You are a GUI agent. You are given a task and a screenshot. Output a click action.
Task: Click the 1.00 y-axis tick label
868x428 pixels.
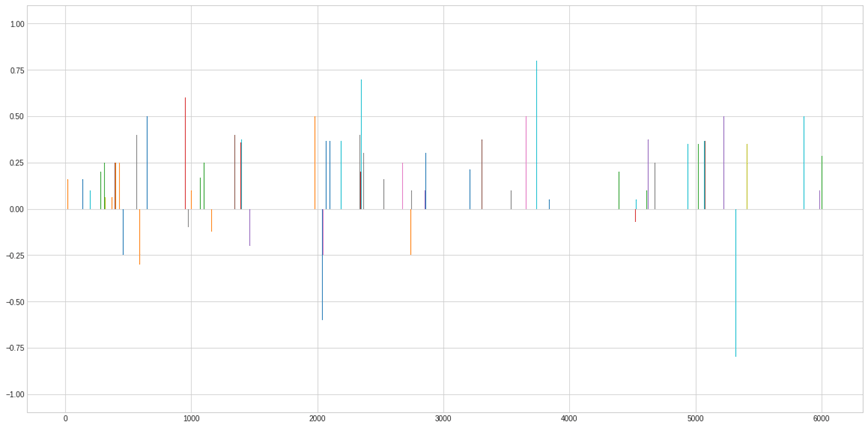[14, 24]
